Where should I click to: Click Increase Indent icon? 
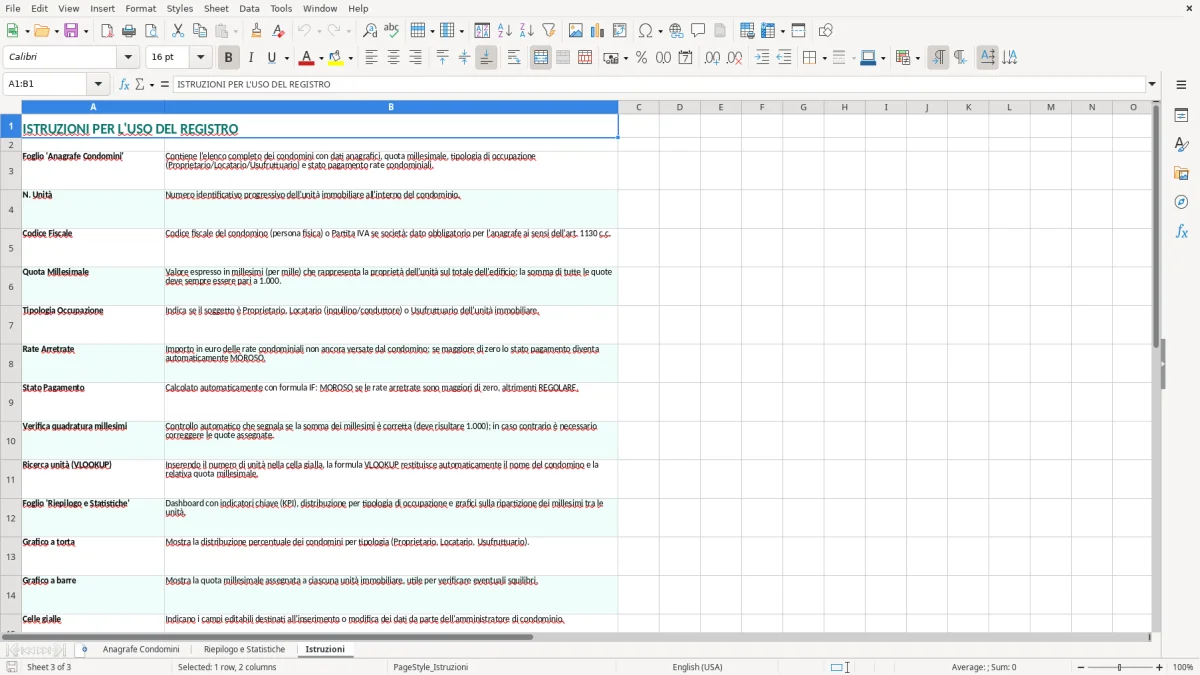coord(762,58)
